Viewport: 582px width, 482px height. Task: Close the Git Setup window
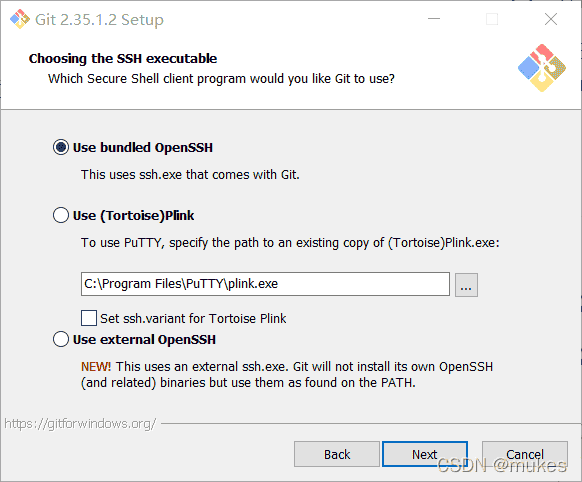click(551, 19)
